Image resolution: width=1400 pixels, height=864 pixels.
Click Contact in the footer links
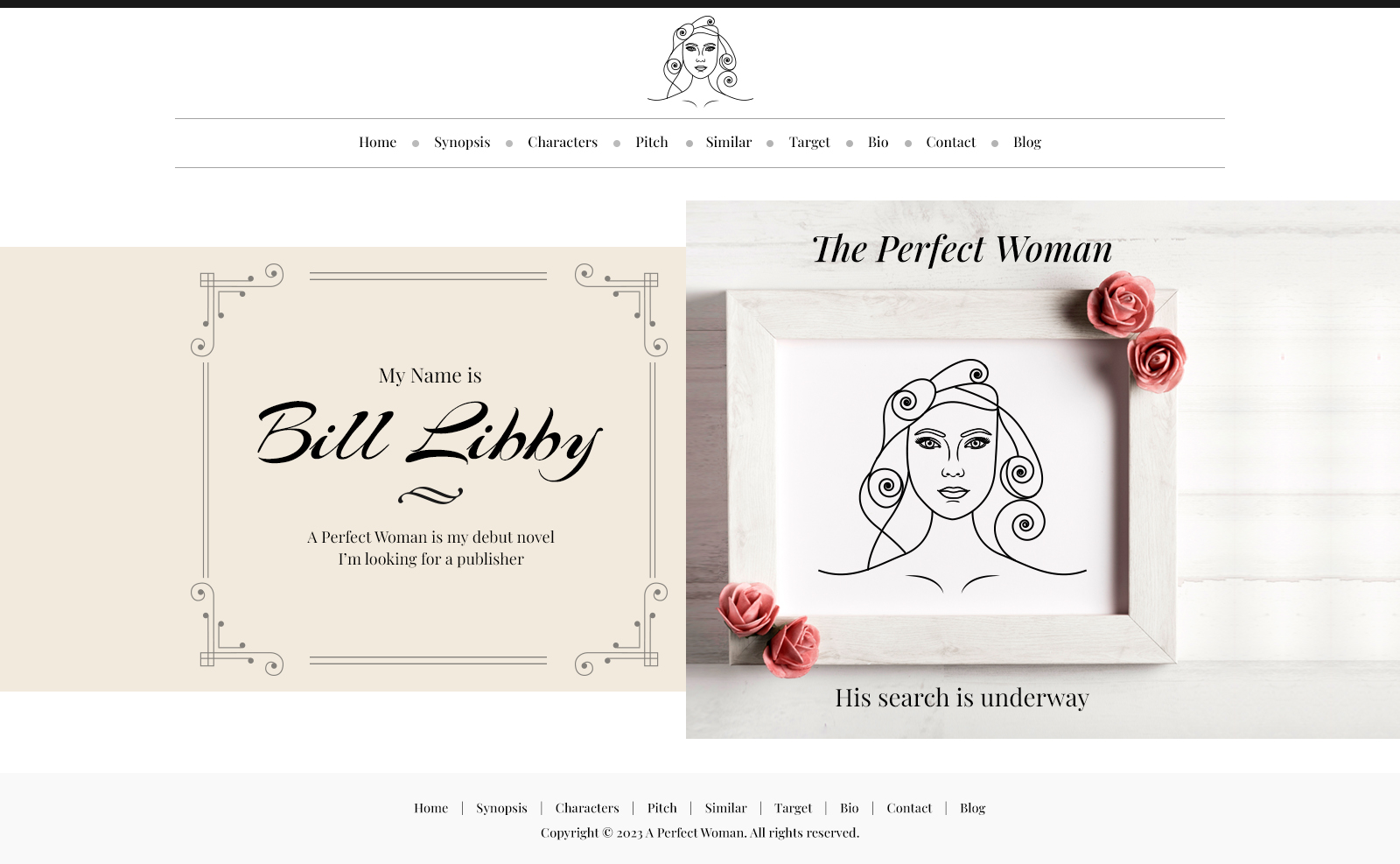coord(909,808)
